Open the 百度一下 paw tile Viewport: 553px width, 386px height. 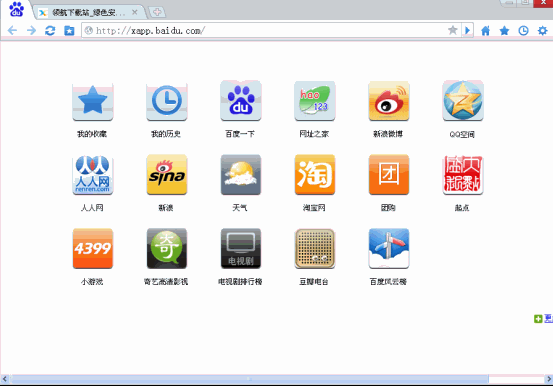coord(241,101)
